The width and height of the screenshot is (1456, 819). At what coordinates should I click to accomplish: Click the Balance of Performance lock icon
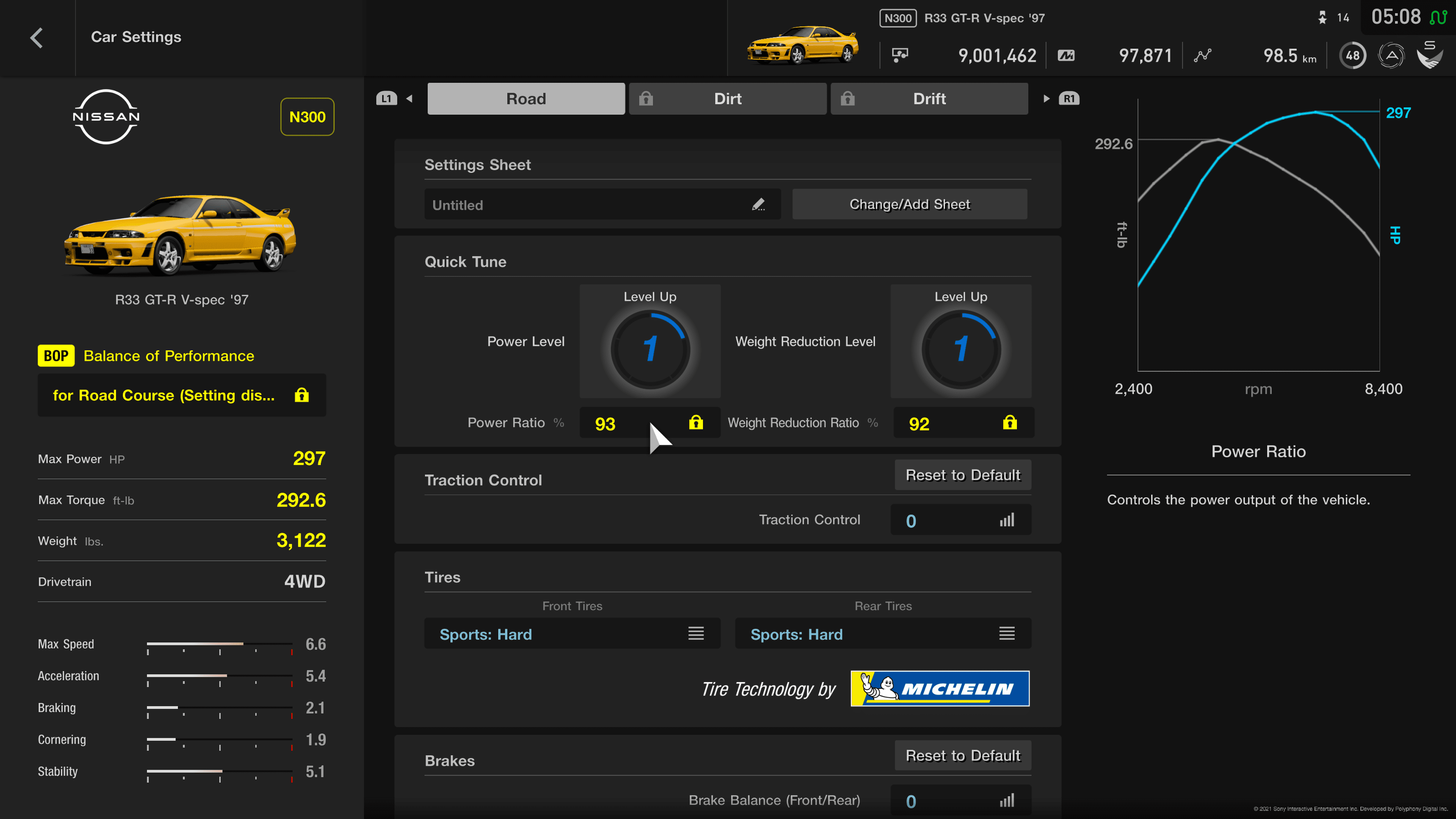(302, 394)
